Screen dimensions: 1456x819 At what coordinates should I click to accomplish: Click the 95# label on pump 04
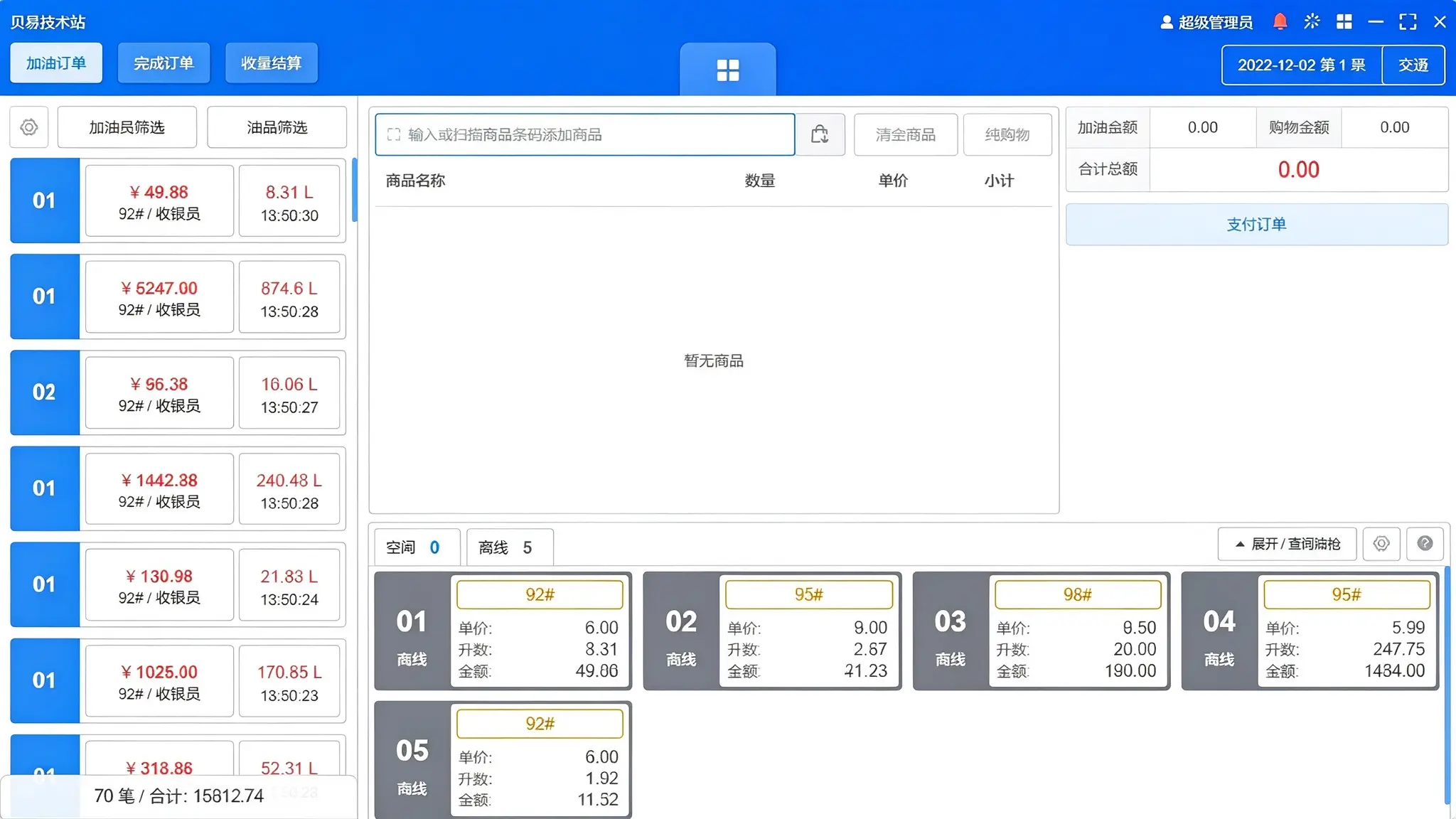click(1347, 594)
